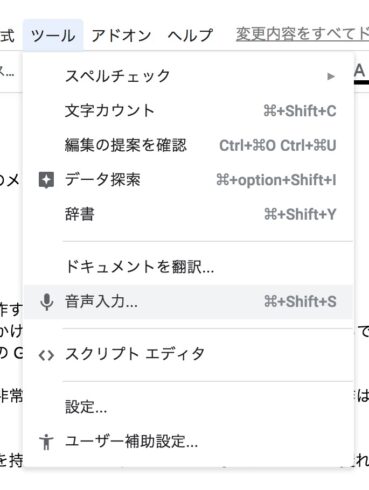Close the ツール menu via its tab

tap(53, 35)
